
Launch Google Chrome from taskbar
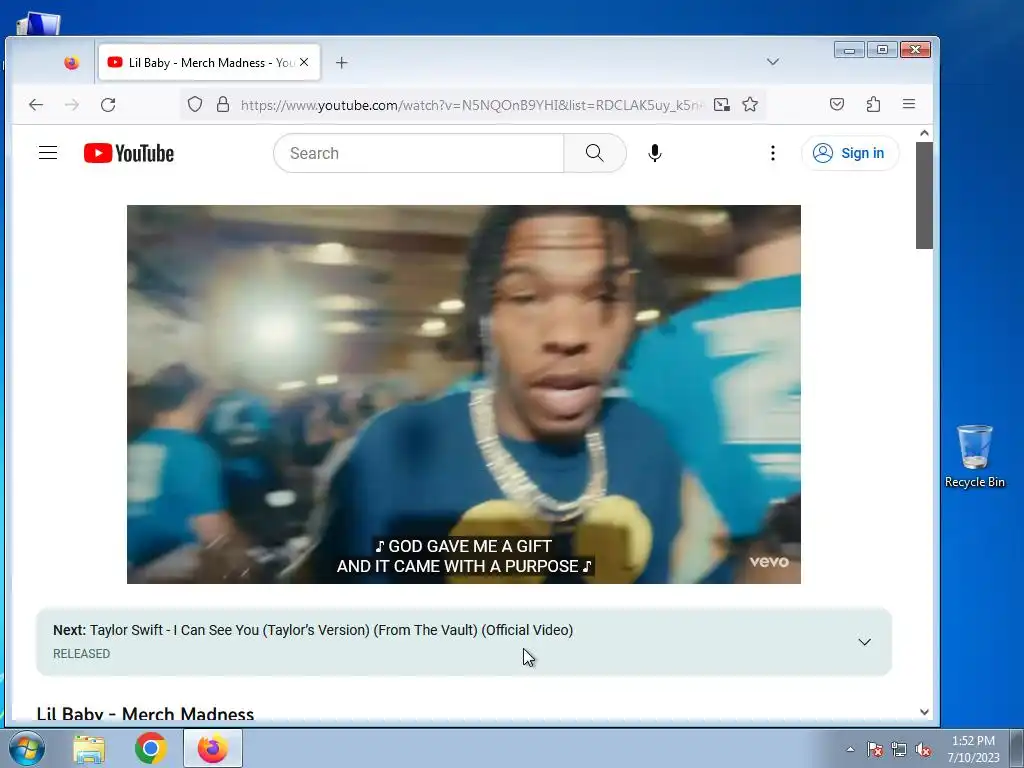tap(151, 748)
